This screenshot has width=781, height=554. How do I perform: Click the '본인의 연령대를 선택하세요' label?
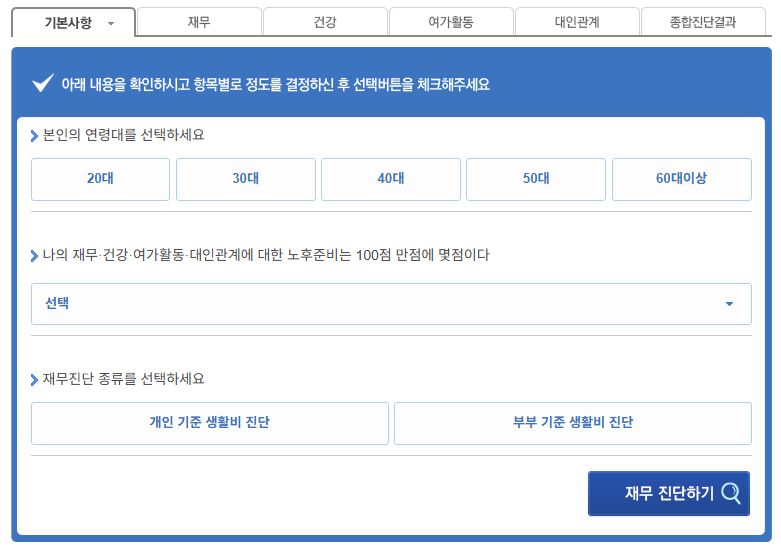click(124, 135)
